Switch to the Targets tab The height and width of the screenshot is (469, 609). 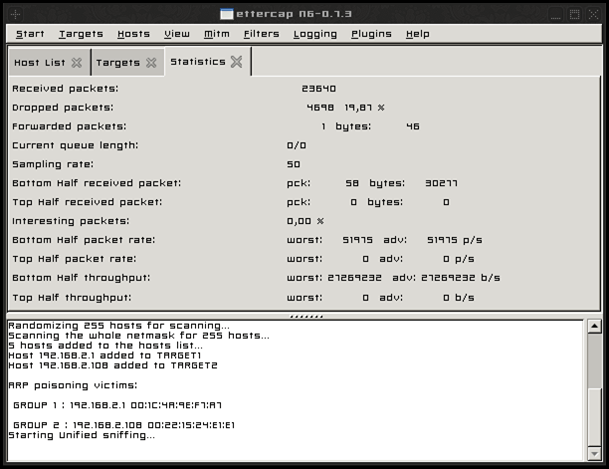click(x=118, y=63)
